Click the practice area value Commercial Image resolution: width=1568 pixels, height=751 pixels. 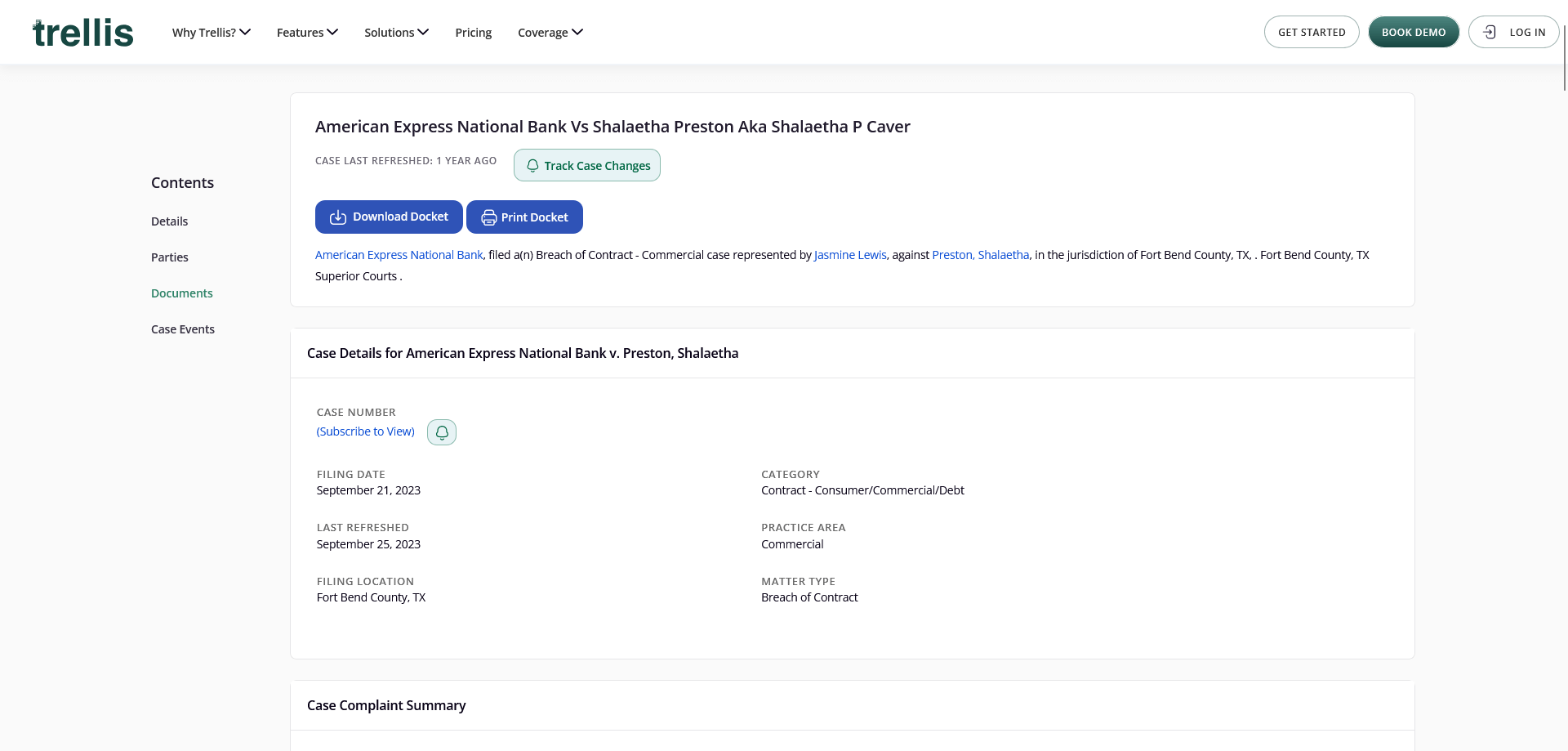(x=792, y=544)
